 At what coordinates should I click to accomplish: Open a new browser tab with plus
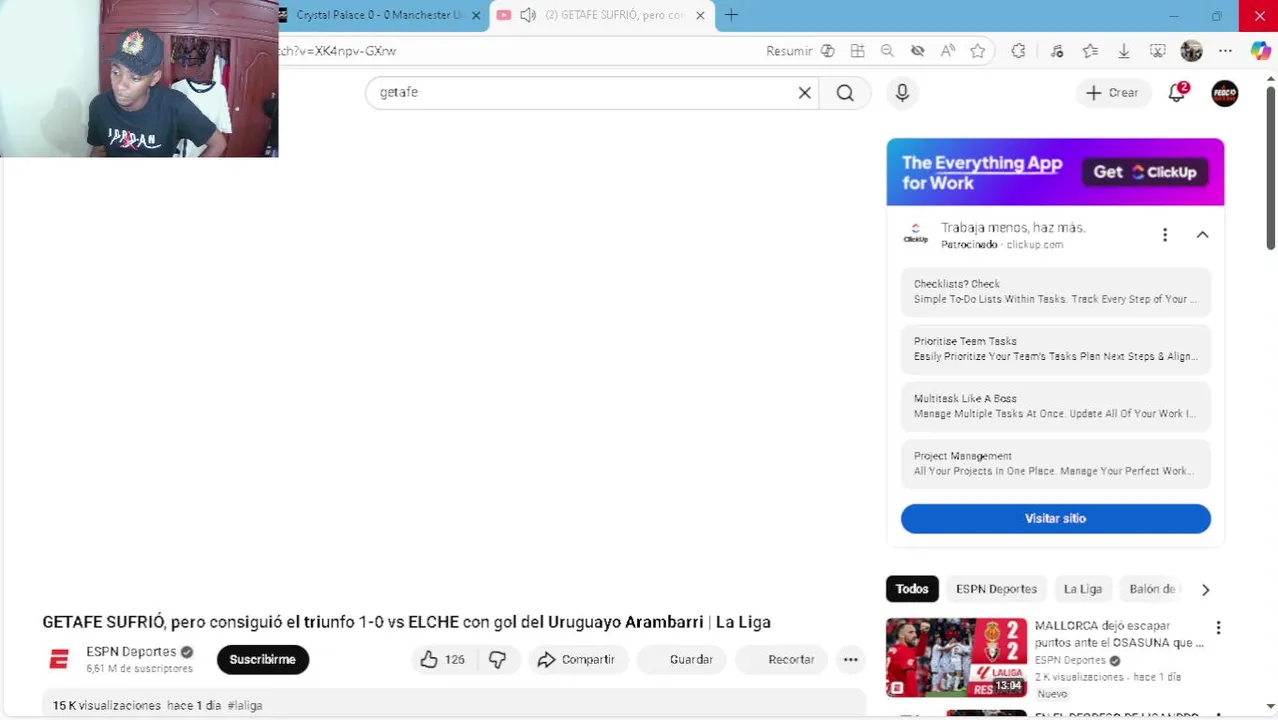[x=731, y=15]
